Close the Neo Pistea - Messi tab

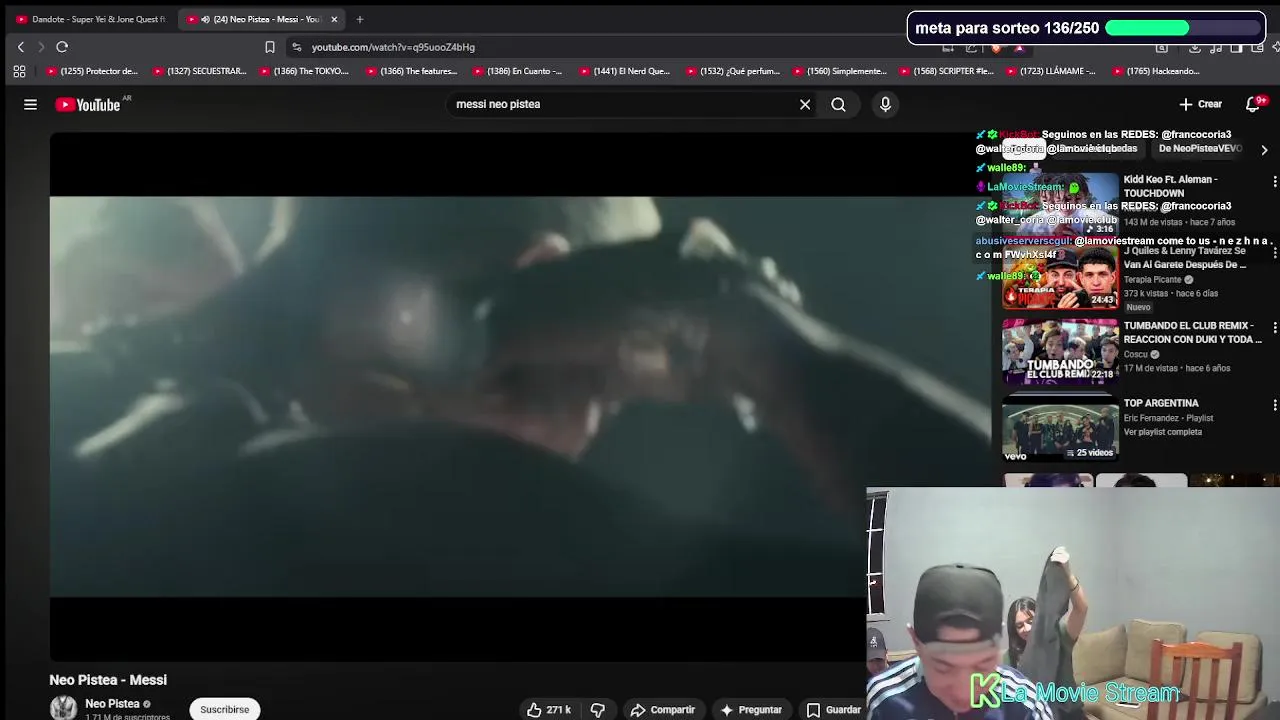click(x=334, y=19)
